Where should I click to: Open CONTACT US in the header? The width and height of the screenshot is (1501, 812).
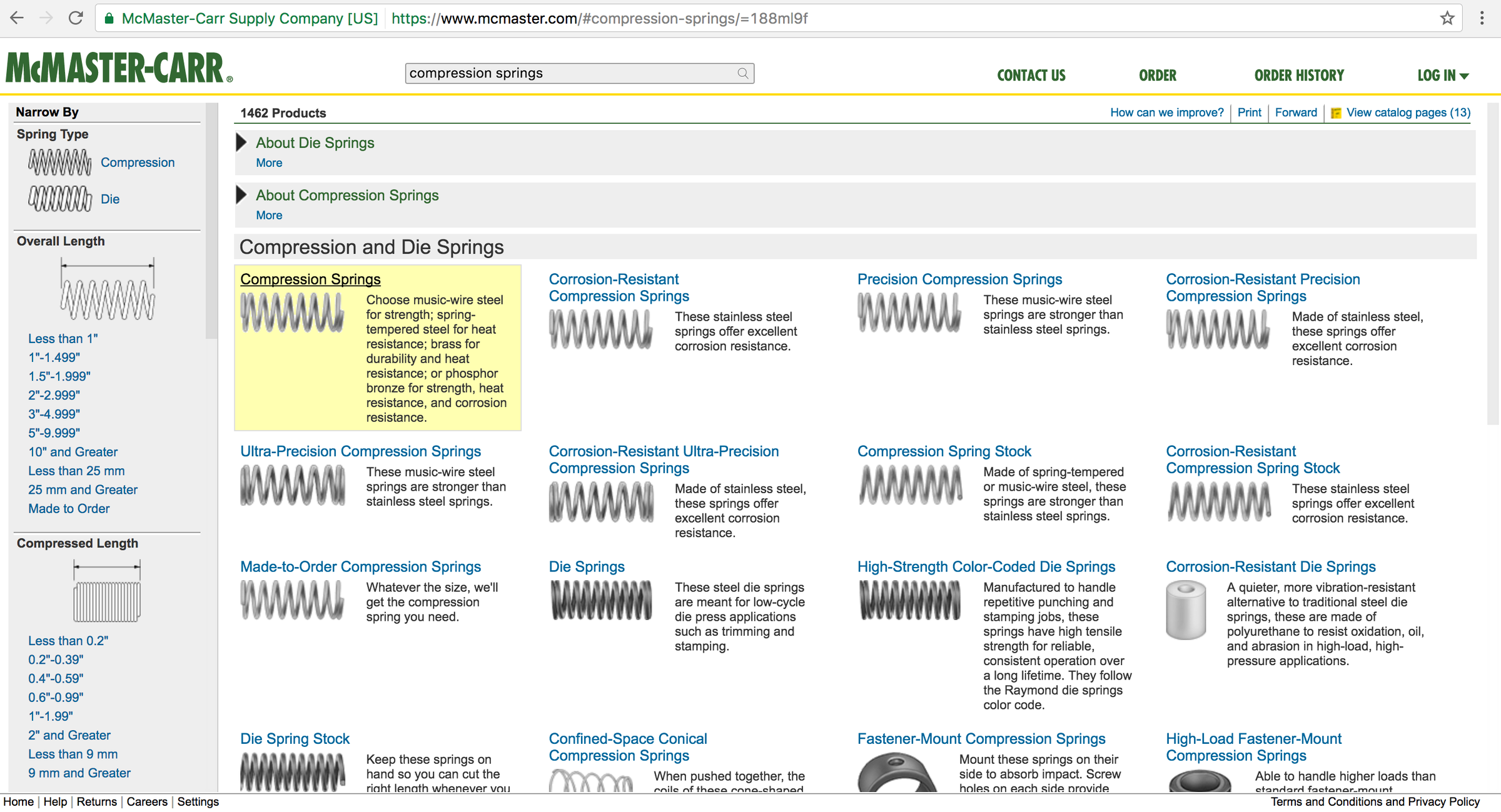click(x=1031, y=76)
